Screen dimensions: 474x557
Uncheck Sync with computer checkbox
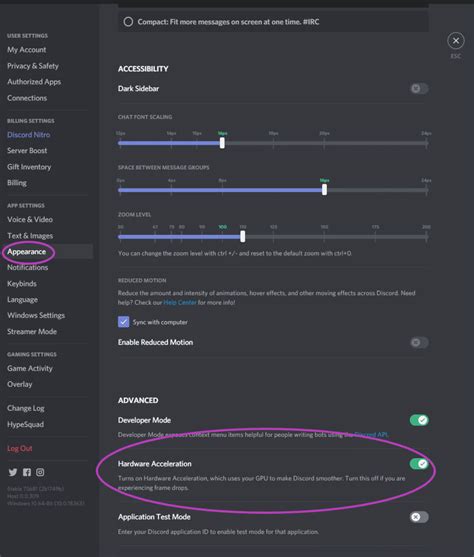[x=123, y=322]
